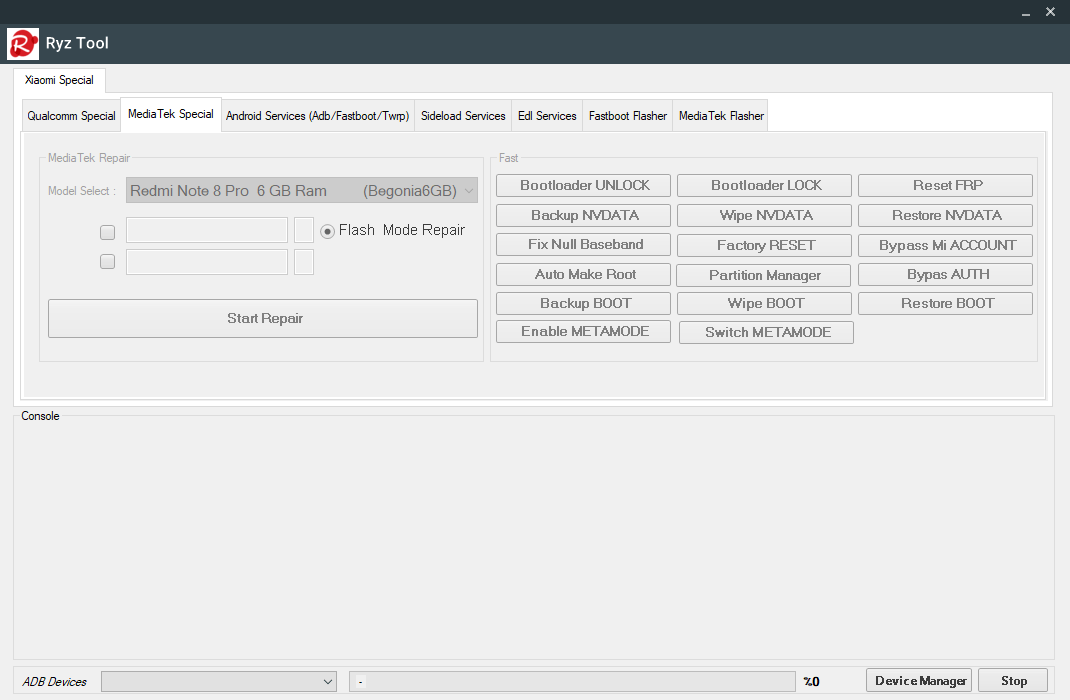Viewport: 1070px width, 700px height.
Task: Select the Flash Mode Repair radio button
Action: pyautogui.click(x=327, y=230)
